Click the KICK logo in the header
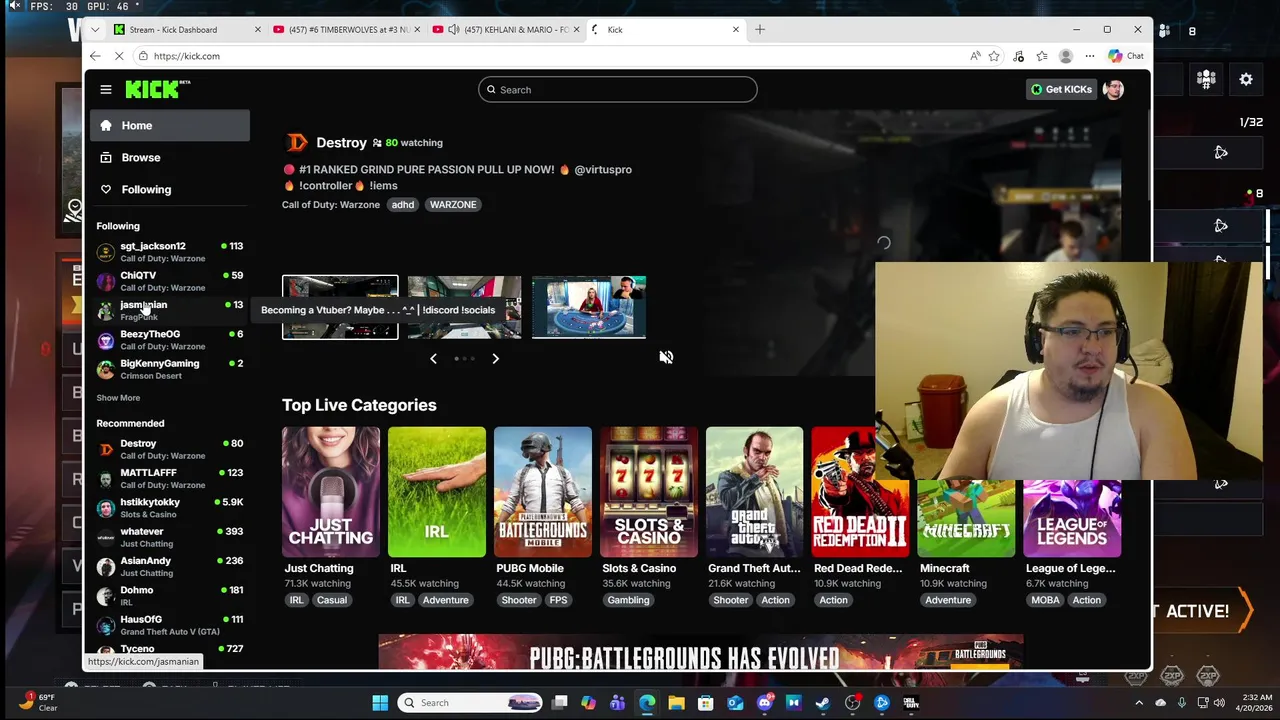 (x=157, y=90)
